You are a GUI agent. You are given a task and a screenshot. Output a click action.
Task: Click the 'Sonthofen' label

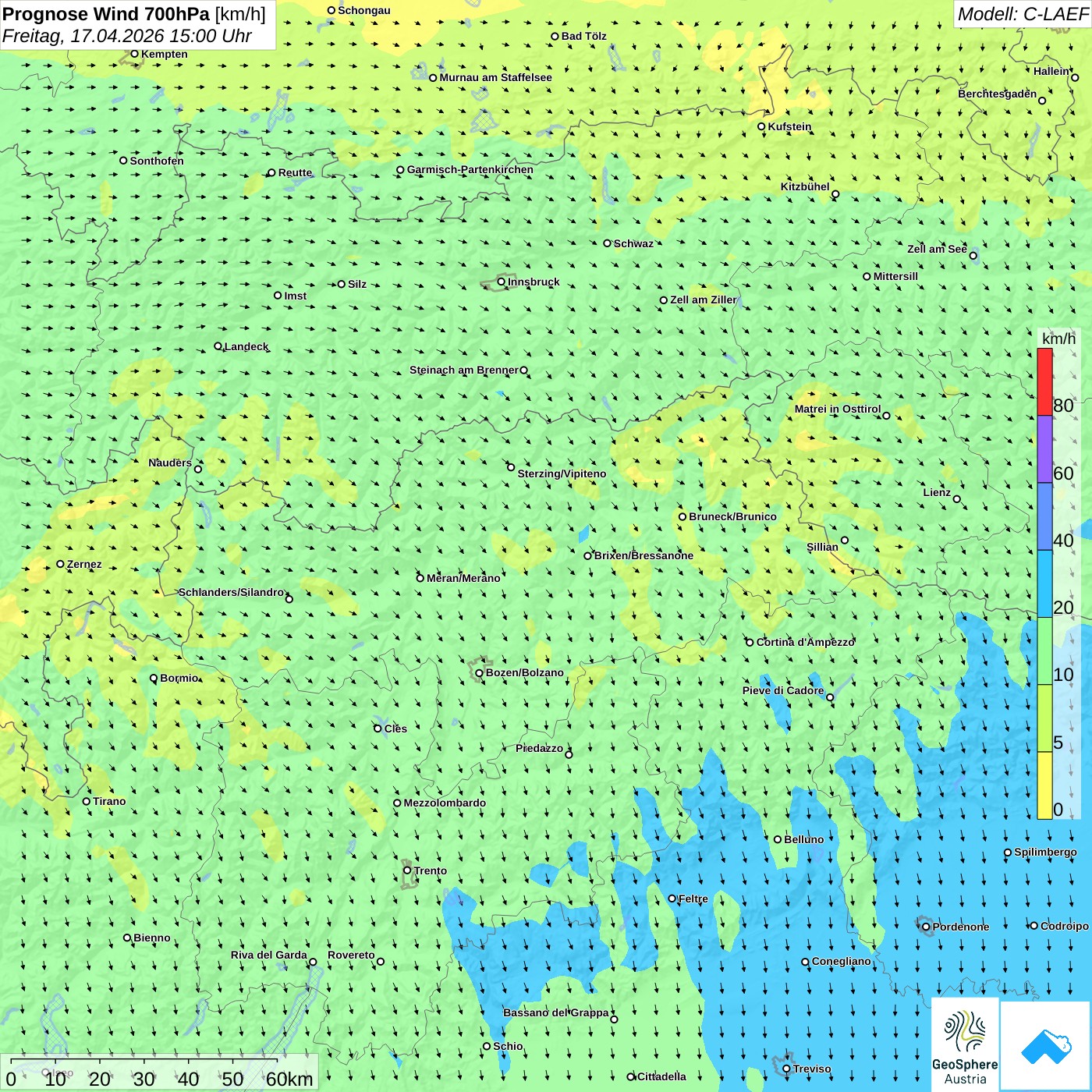(157, 161)
